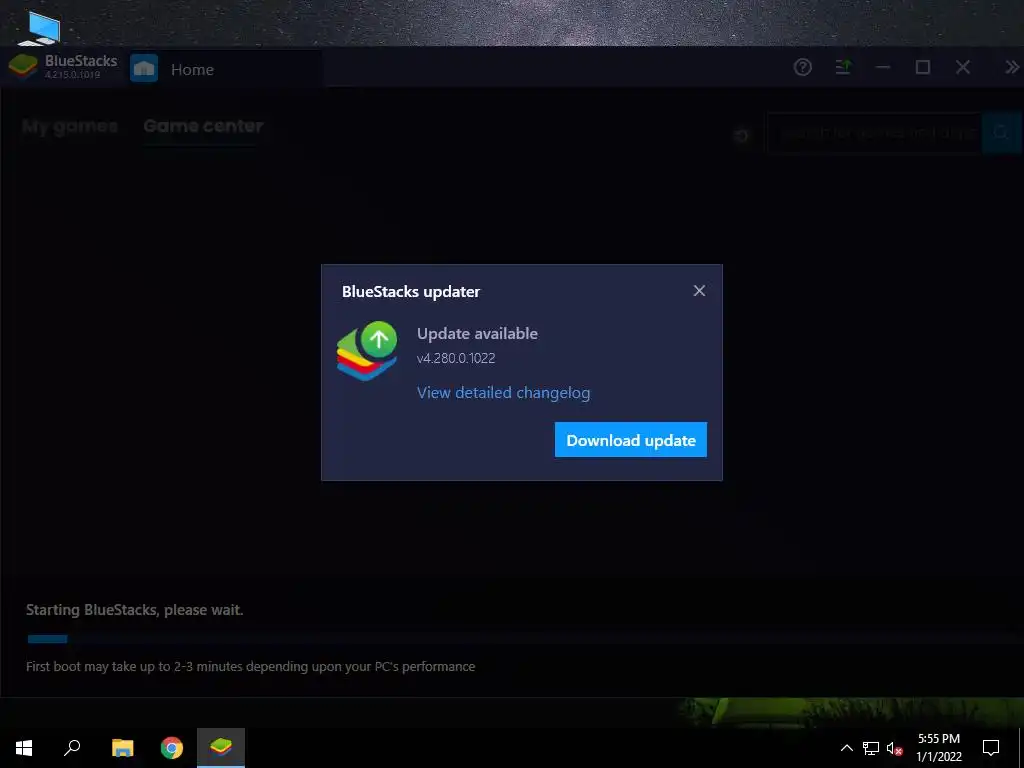This screenshot has height=768, width=1024.
Task: Open the View detailed changelog link
Action: (x=503, y=392)
